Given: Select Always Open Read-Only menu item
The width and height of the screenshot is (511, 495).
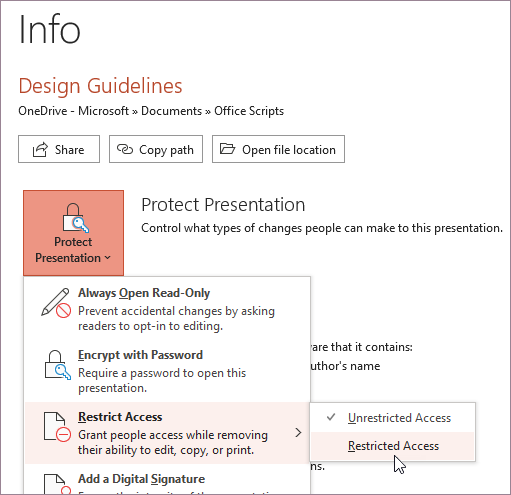Looking at the screenshot, I should (168, 309).
